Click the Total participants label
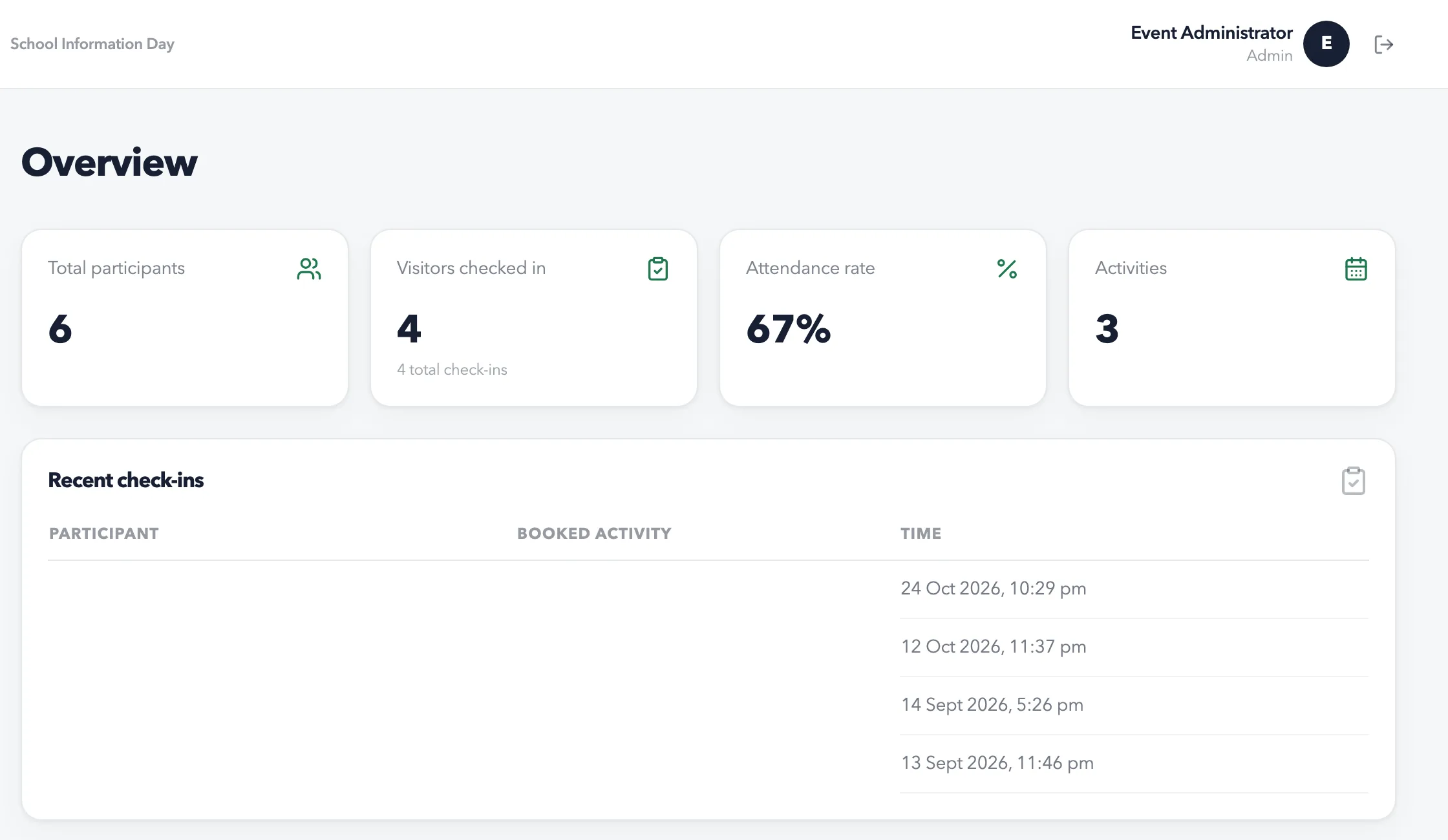The height and width of the screenshot is (840, 1448). pos(116,268)
